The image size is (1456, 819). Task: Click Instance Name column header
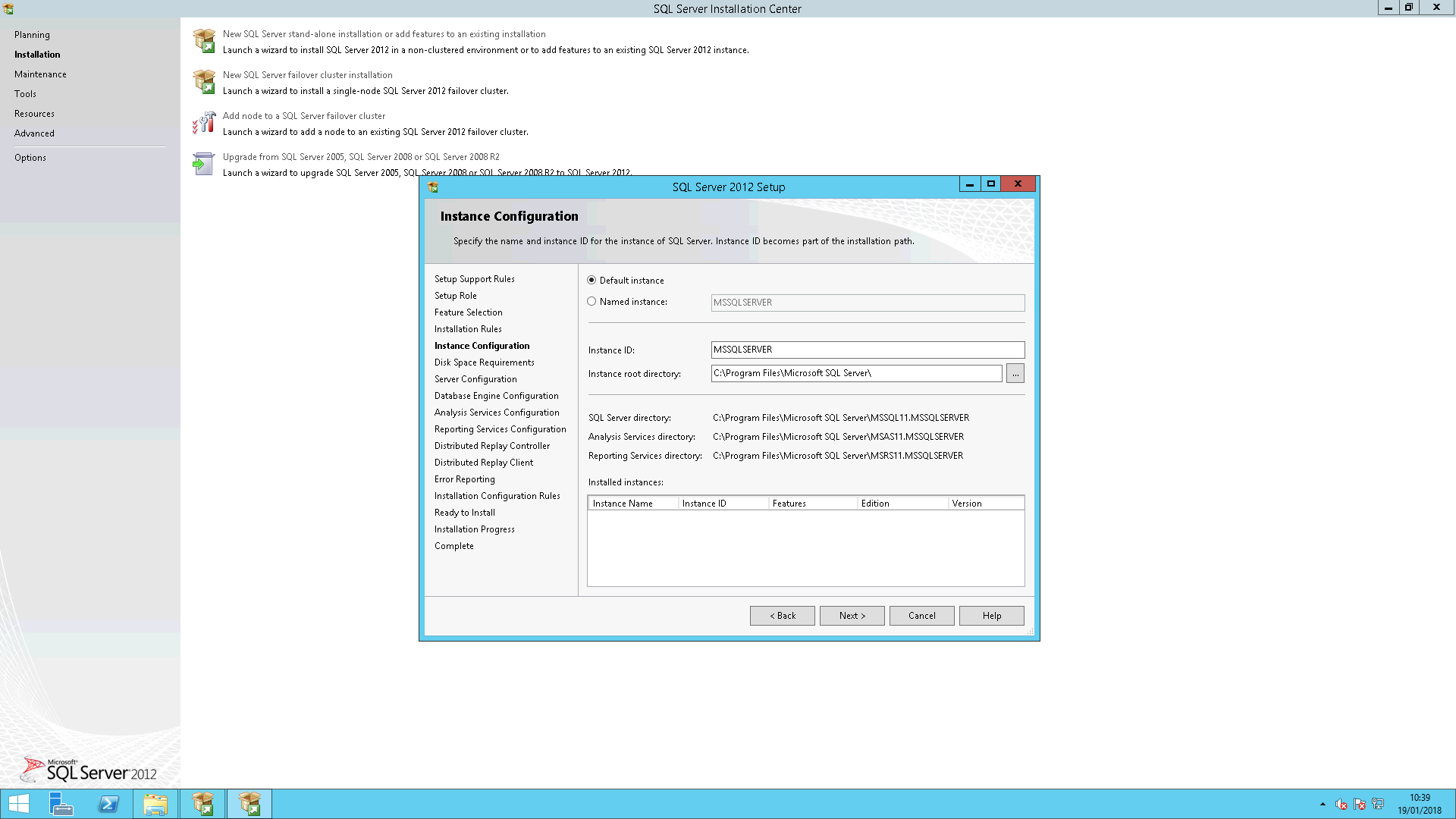tap(633, 504)
